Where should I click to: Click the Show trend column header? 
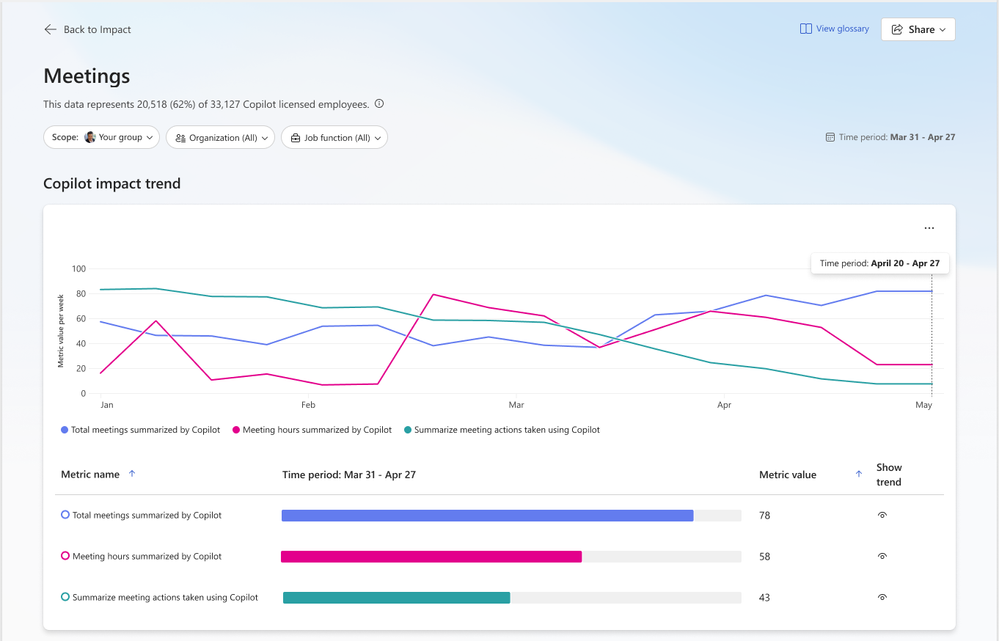[889, 475]
